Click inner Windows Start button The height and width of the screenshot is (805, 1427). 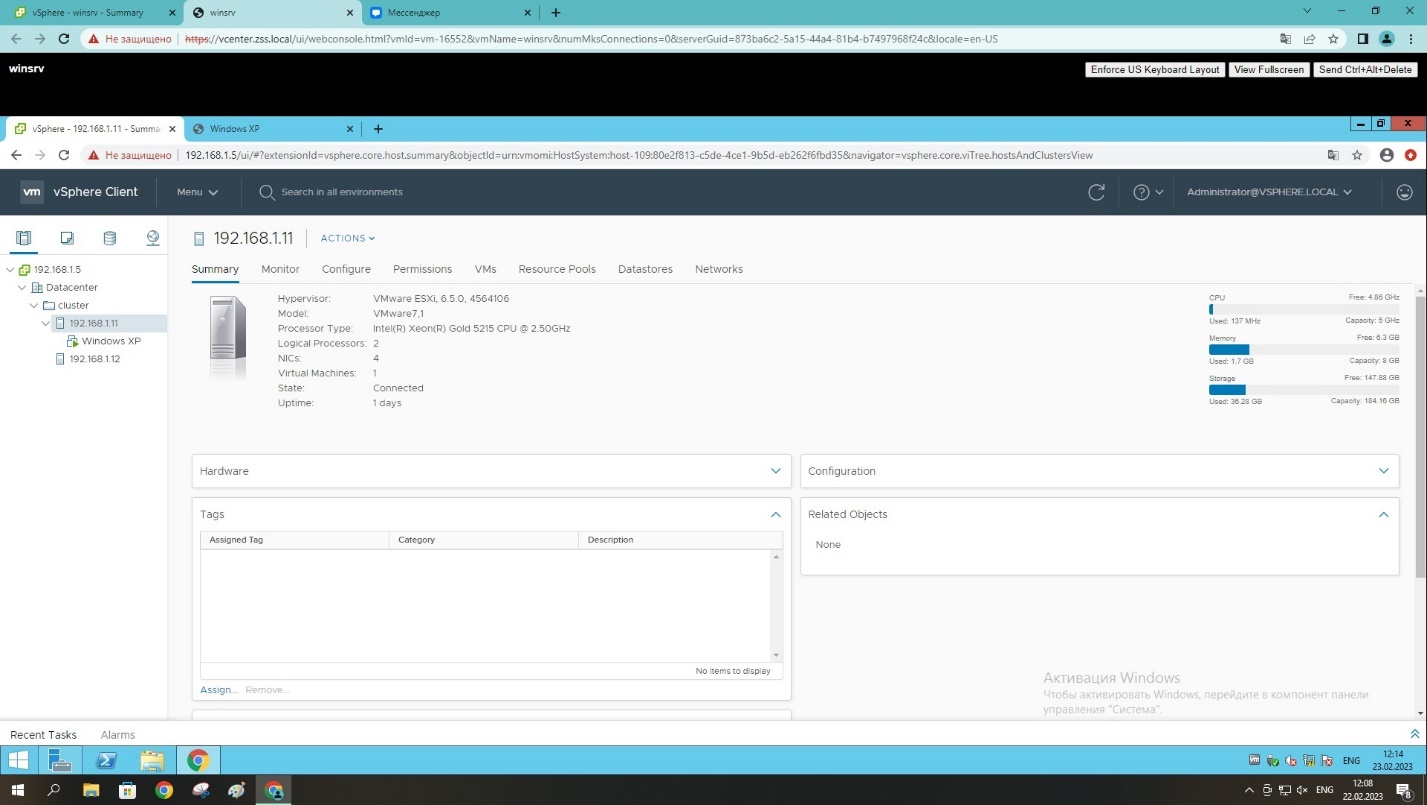tap(18, 761)
